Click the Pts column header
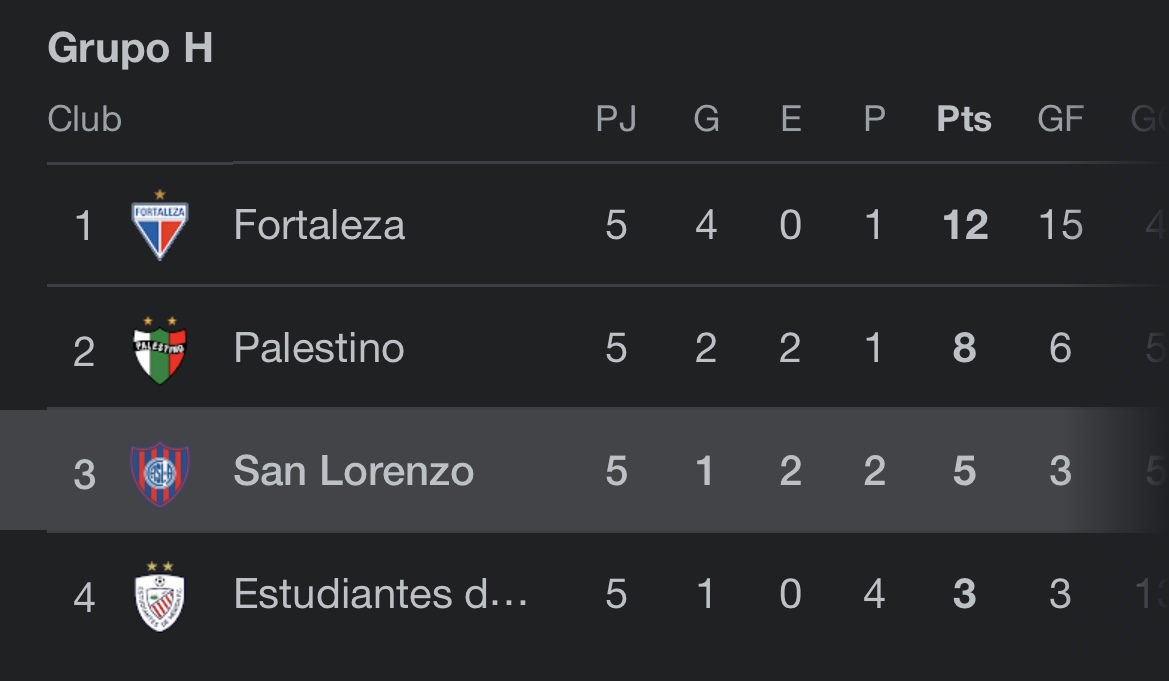Image resolution: width=1169 pixels, height=681 pixels. coord(964,119)
